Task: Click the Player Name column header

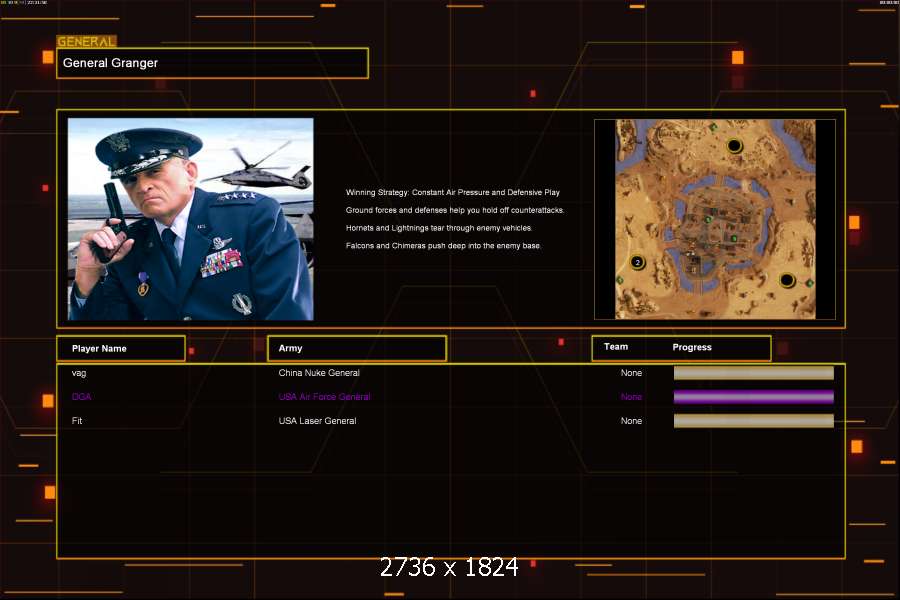Action: [x=121, y=349]
